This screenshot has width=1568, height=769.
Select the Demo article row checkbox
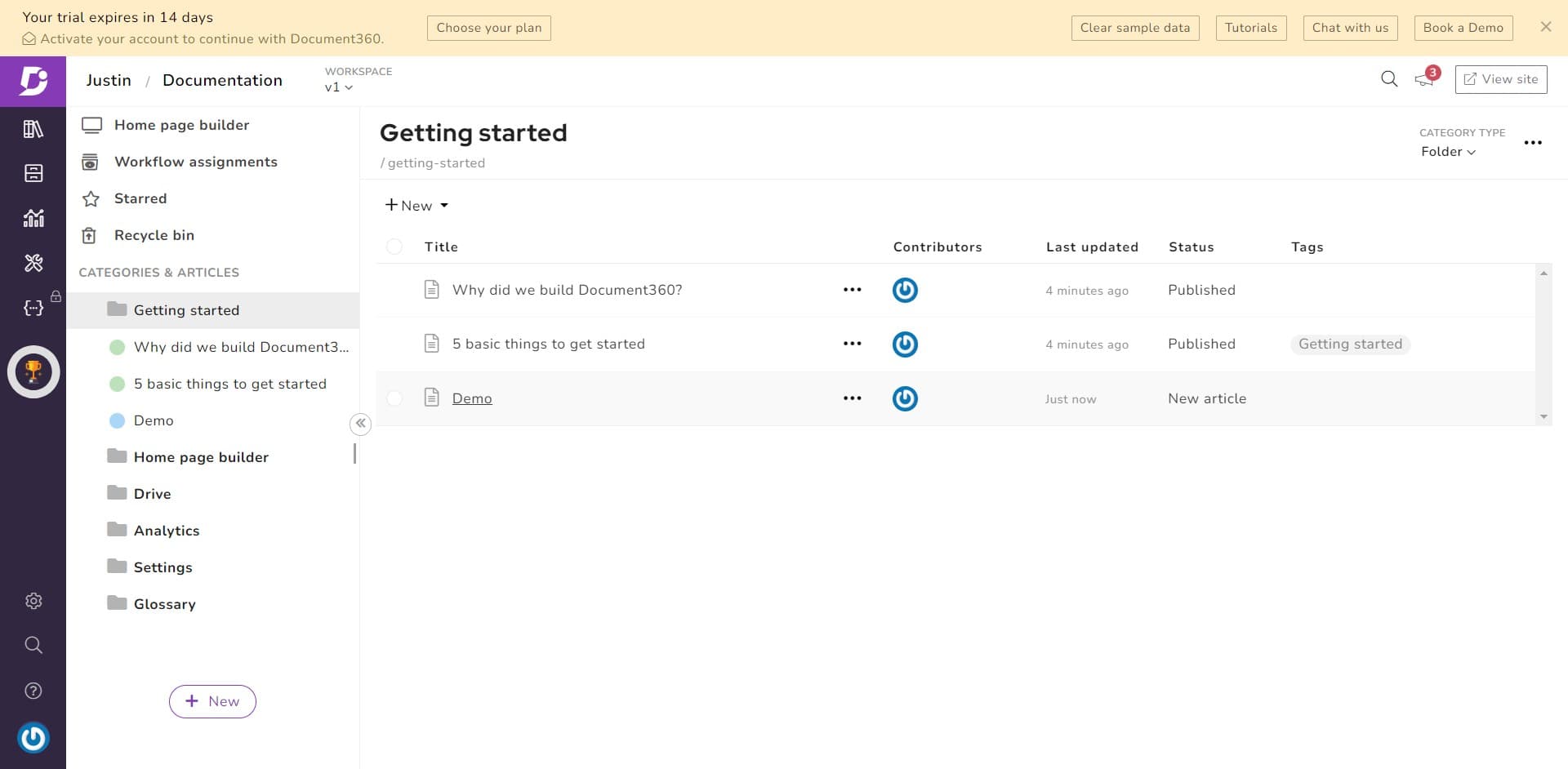click(x=394, y=398)
